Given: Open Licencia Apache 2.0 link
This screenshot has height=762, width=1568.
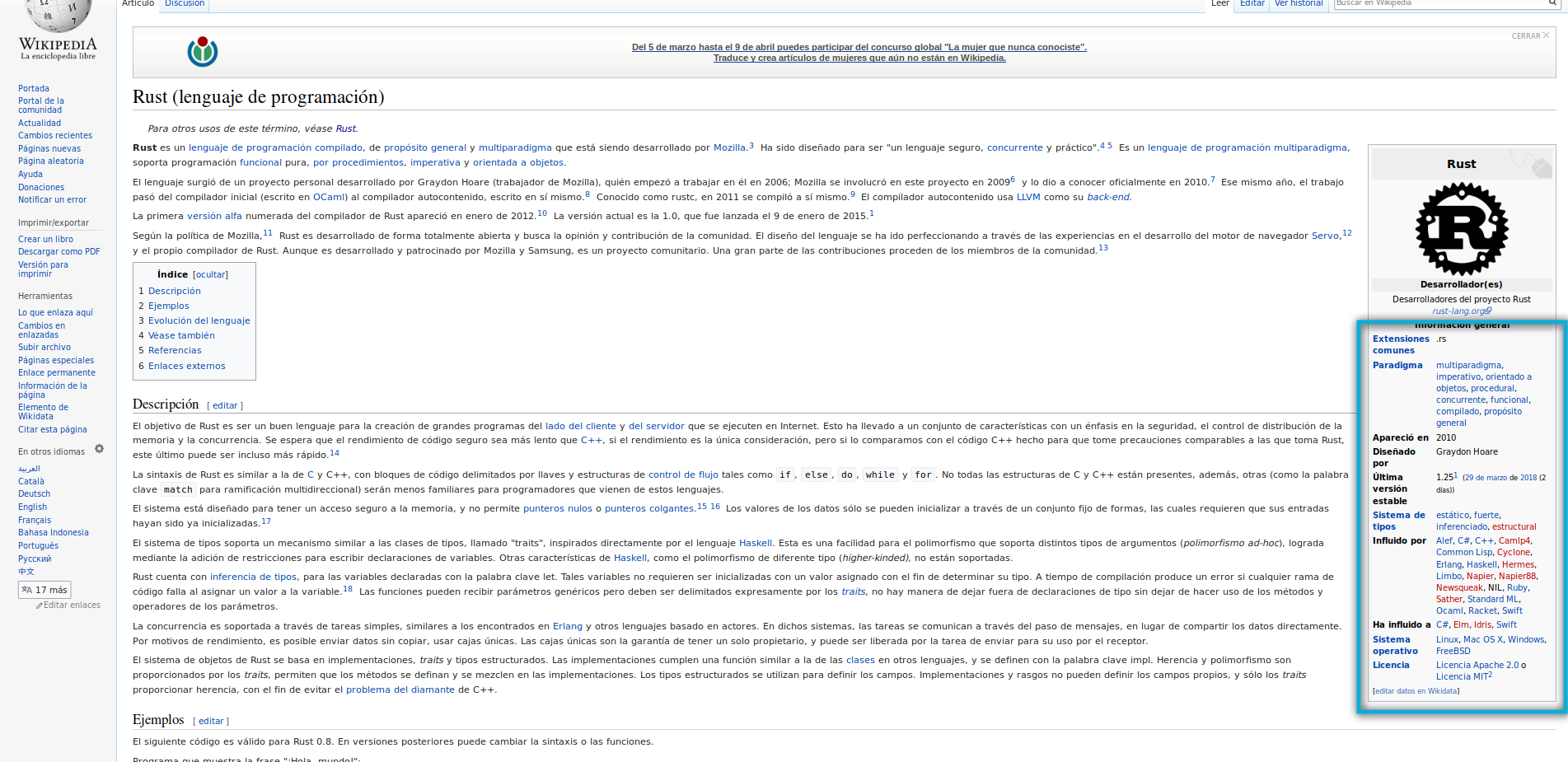Looking at the screenshot, I should [1477, 666].
